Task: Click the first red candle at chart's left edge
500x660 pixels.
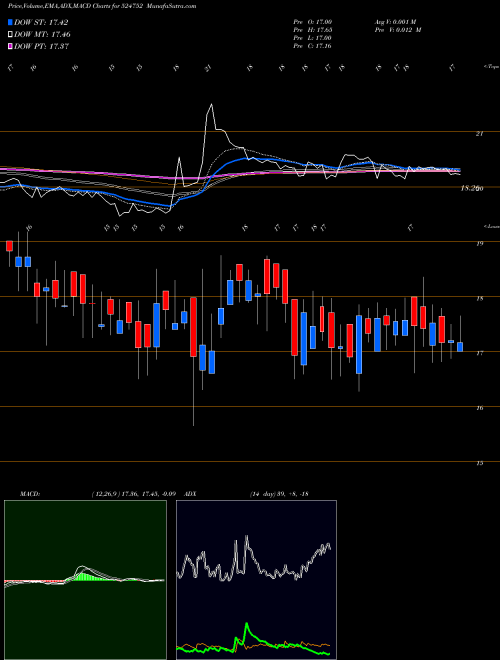Action: pyautogui.click(x=9, y=246)
